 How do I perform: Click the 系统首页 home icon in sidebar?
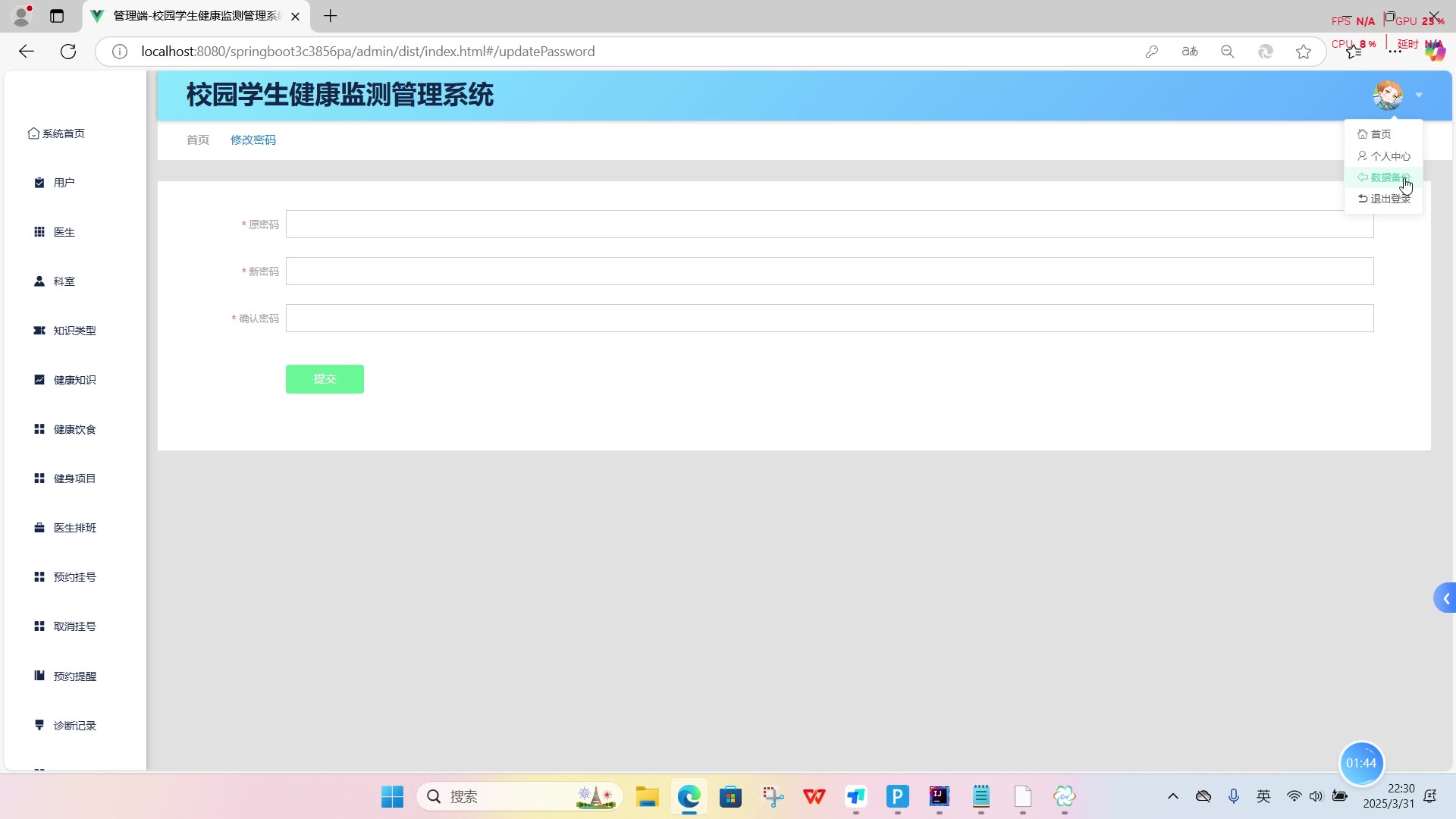tap(33, 133)
